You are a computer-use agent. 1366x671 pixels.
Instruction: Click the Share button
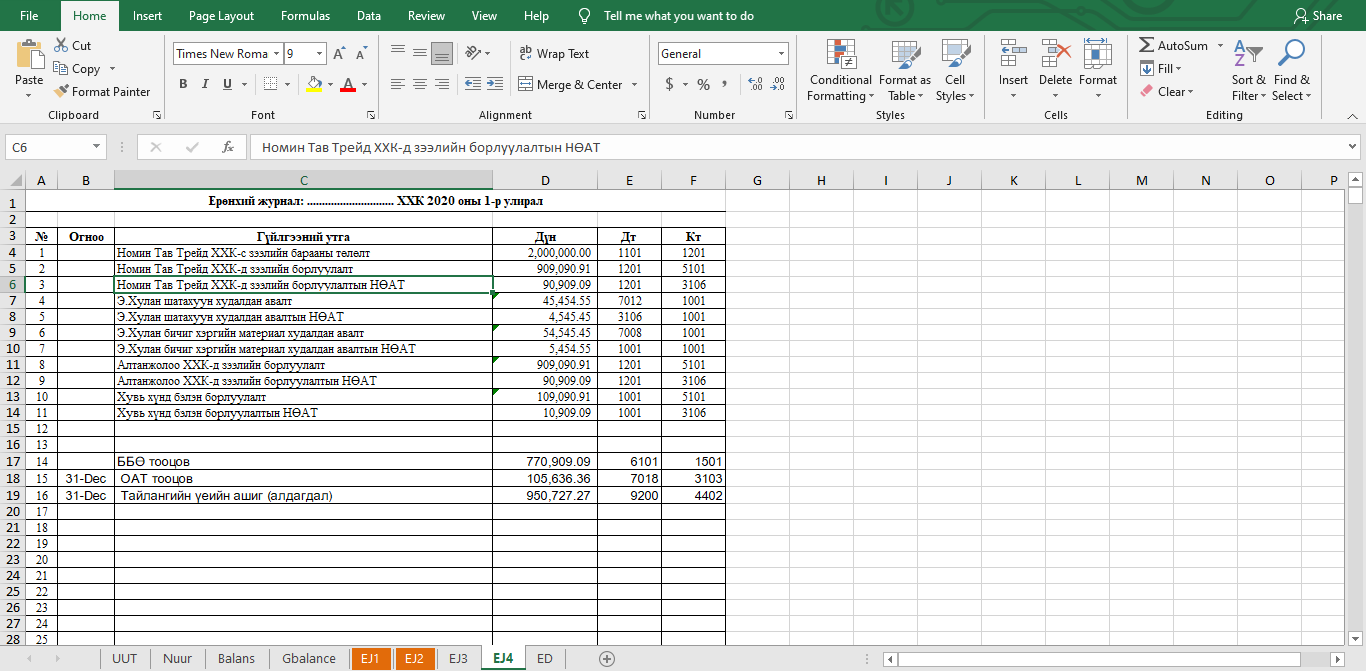click(1318, 16)
